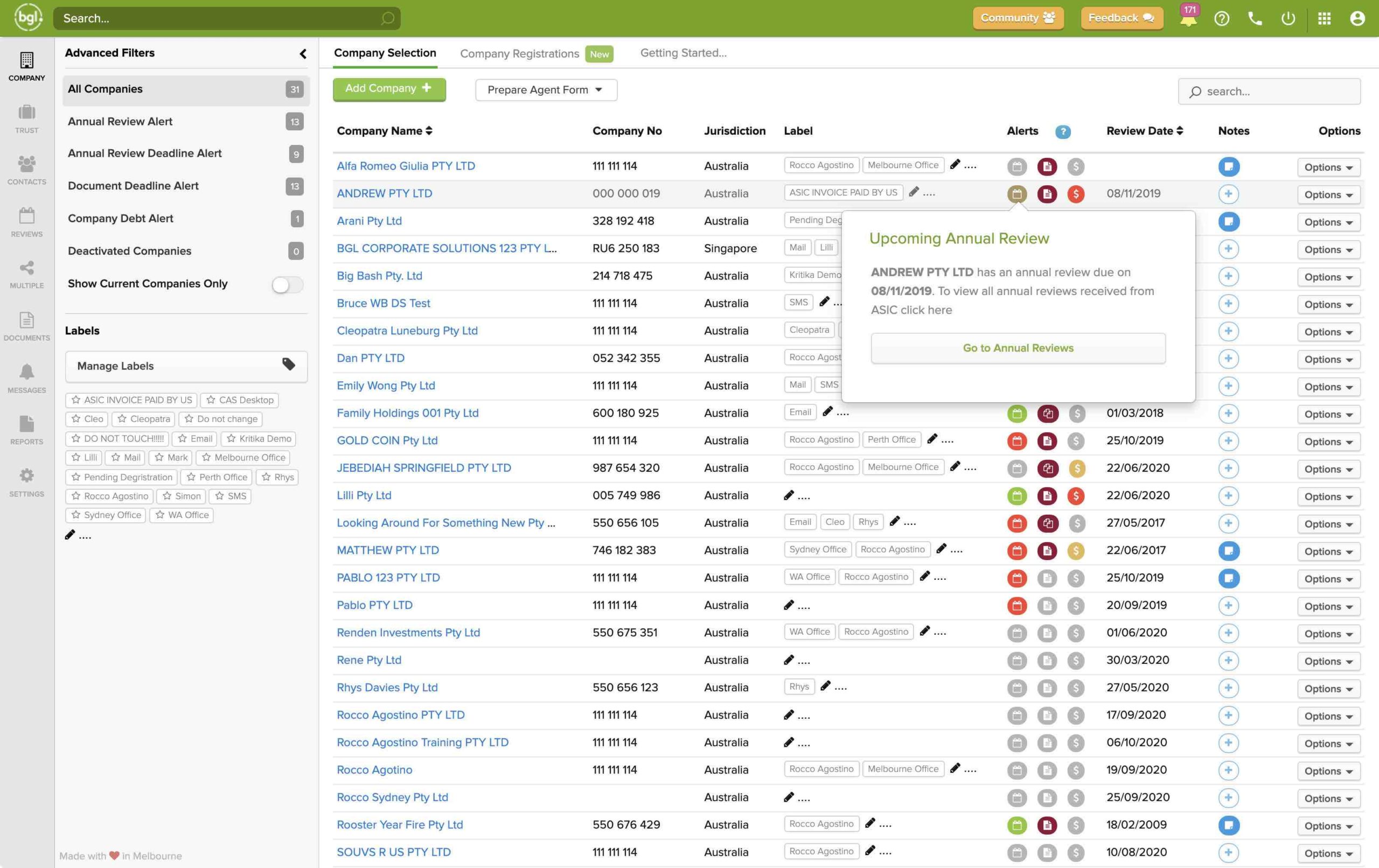Click the phone icon in top bar
Viewport: 1379px width, 868px height.
1255,18
